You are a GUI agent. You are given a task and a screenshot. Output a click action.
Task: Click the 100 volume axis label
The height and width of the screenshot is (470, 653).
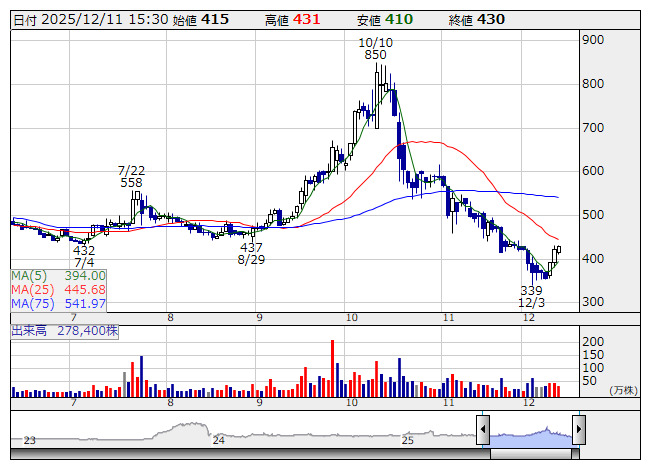[x=593, y=368]
